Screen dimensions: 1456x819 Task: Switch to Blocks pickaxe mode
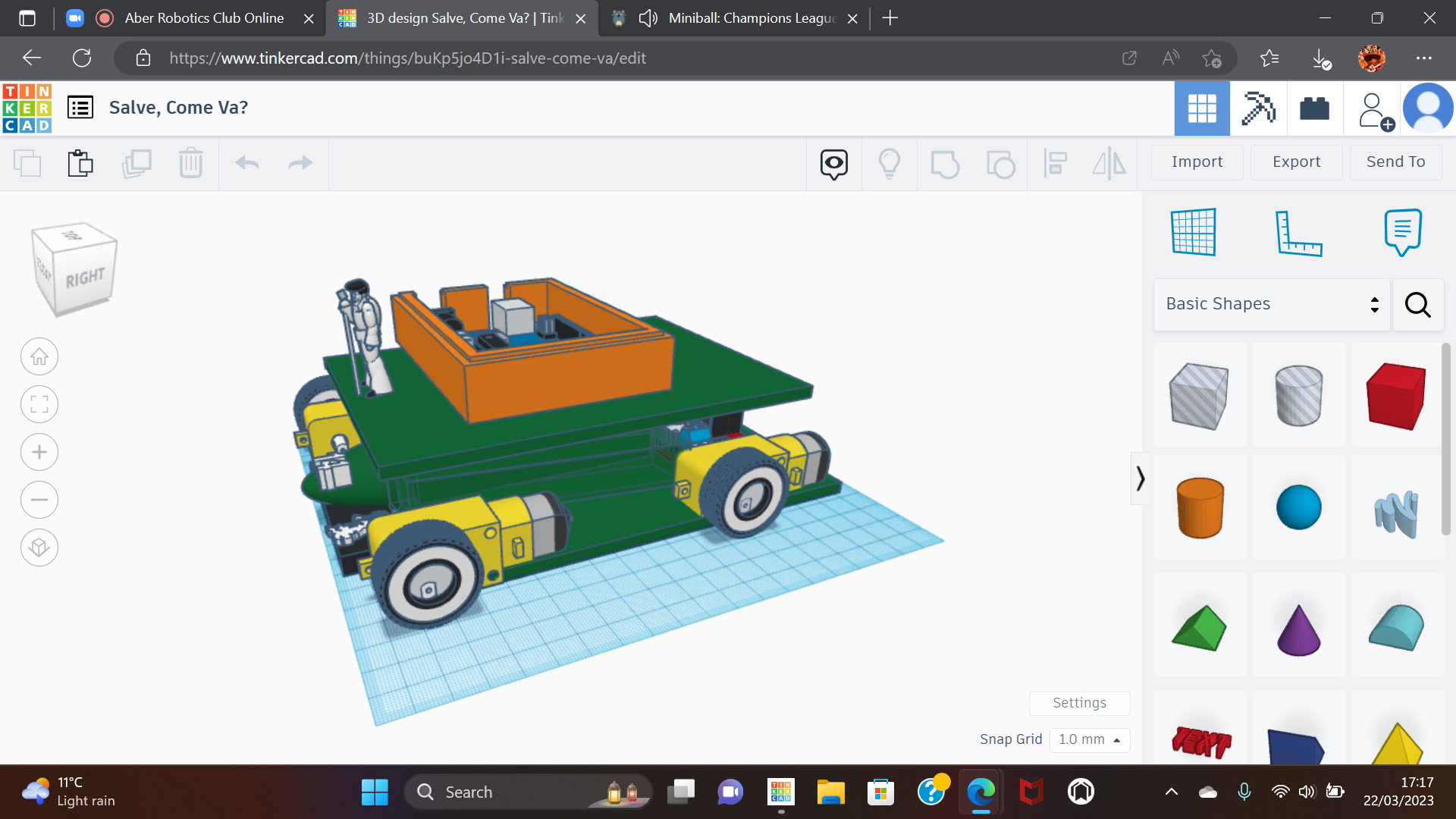[1258, 108]
